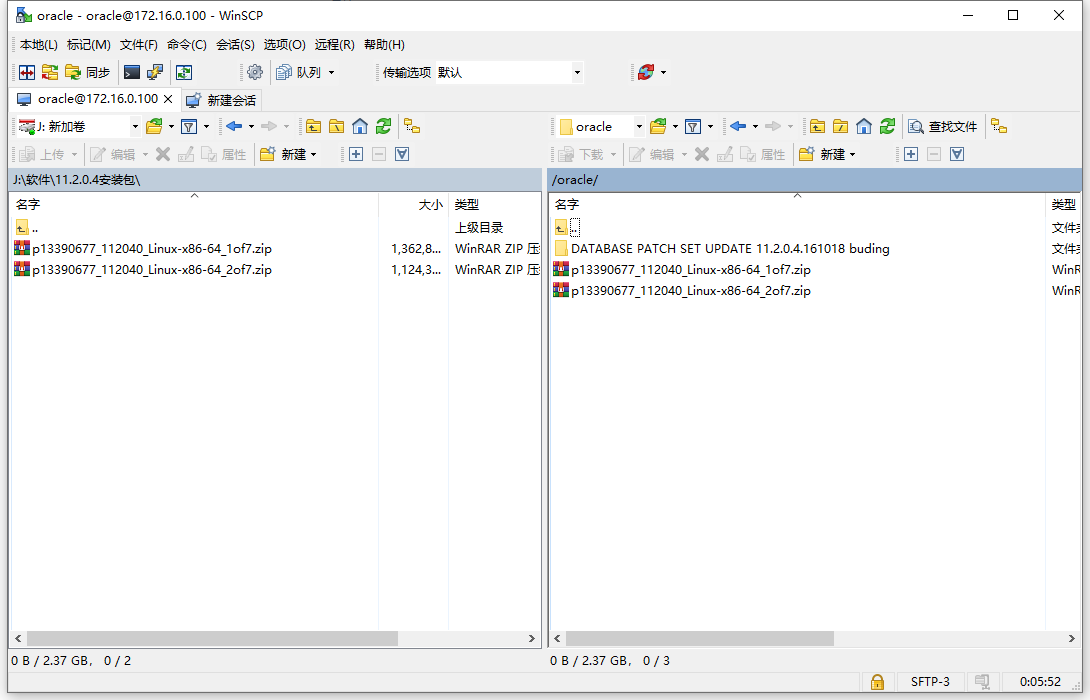Go to root directory in local panel toolbar

pos(336,127)
